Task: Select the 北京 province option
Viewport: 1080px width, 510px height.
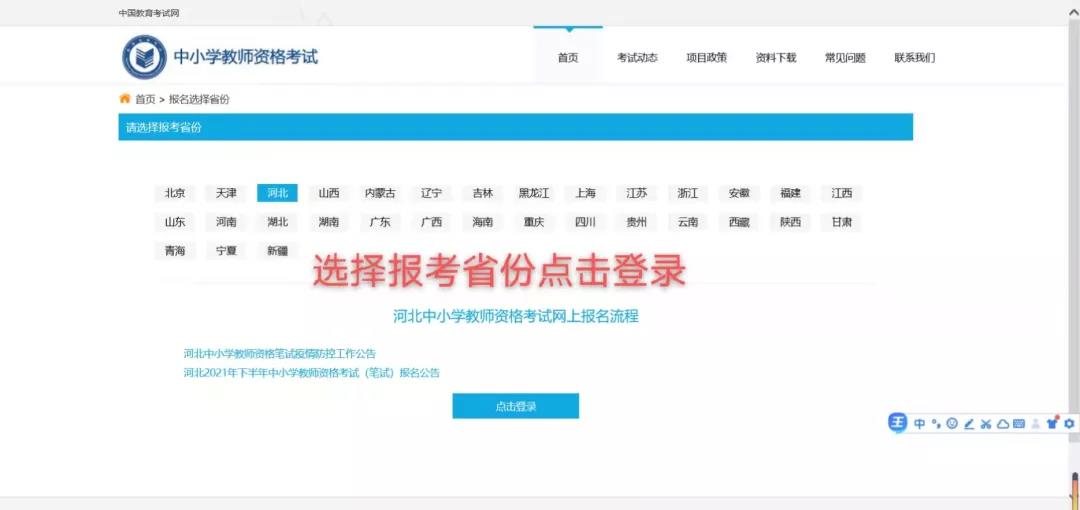Action: point(175,193)
